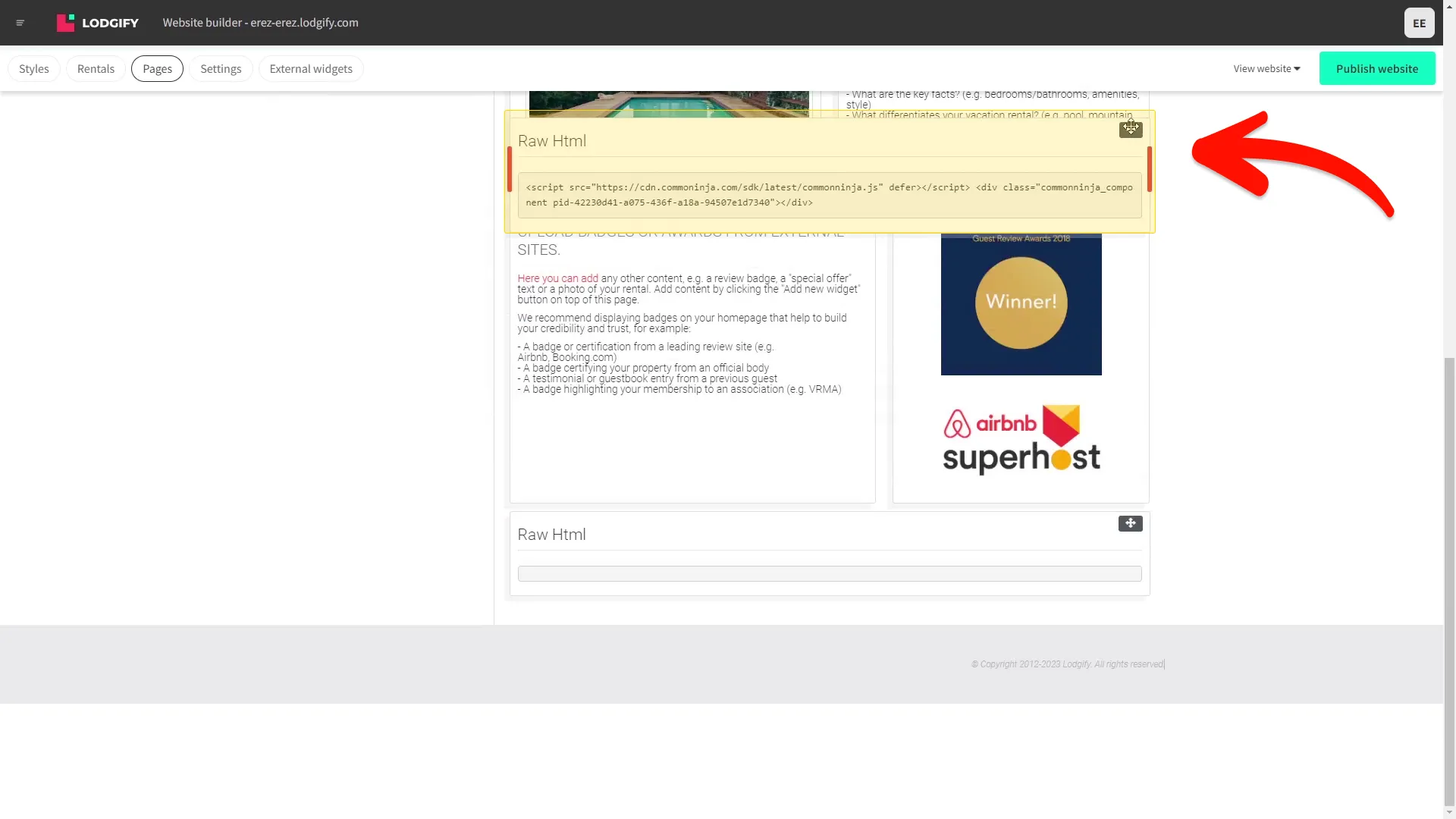Click 'Website builder - erez-erez.lodgify.com' title
This screenshot has width=1456, height=819.
[x=260, y=23]
